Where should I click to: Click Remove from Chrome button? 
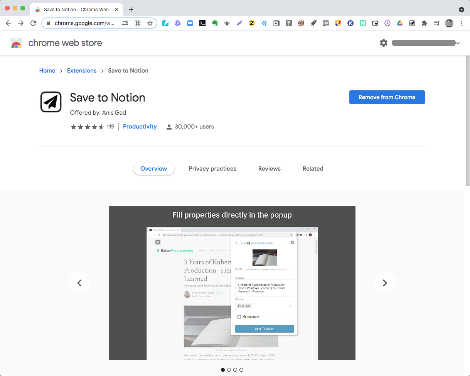tap(387, 97)
